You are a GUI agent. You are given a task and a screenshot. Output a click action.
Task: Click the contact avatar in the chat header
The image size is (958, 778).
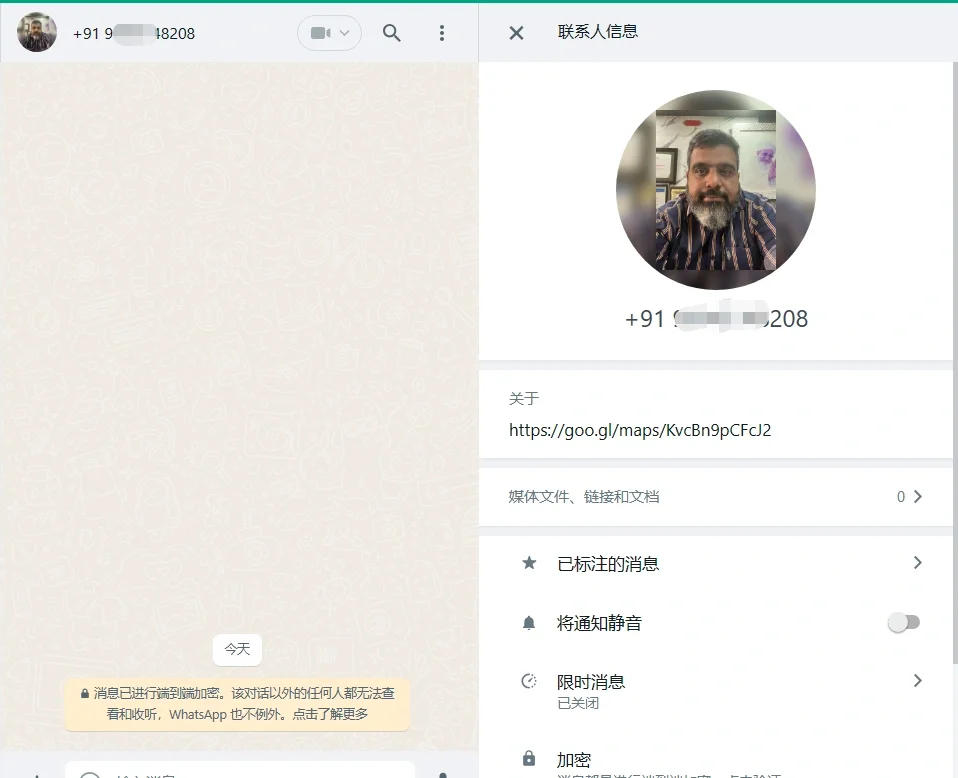pos(36,32)
